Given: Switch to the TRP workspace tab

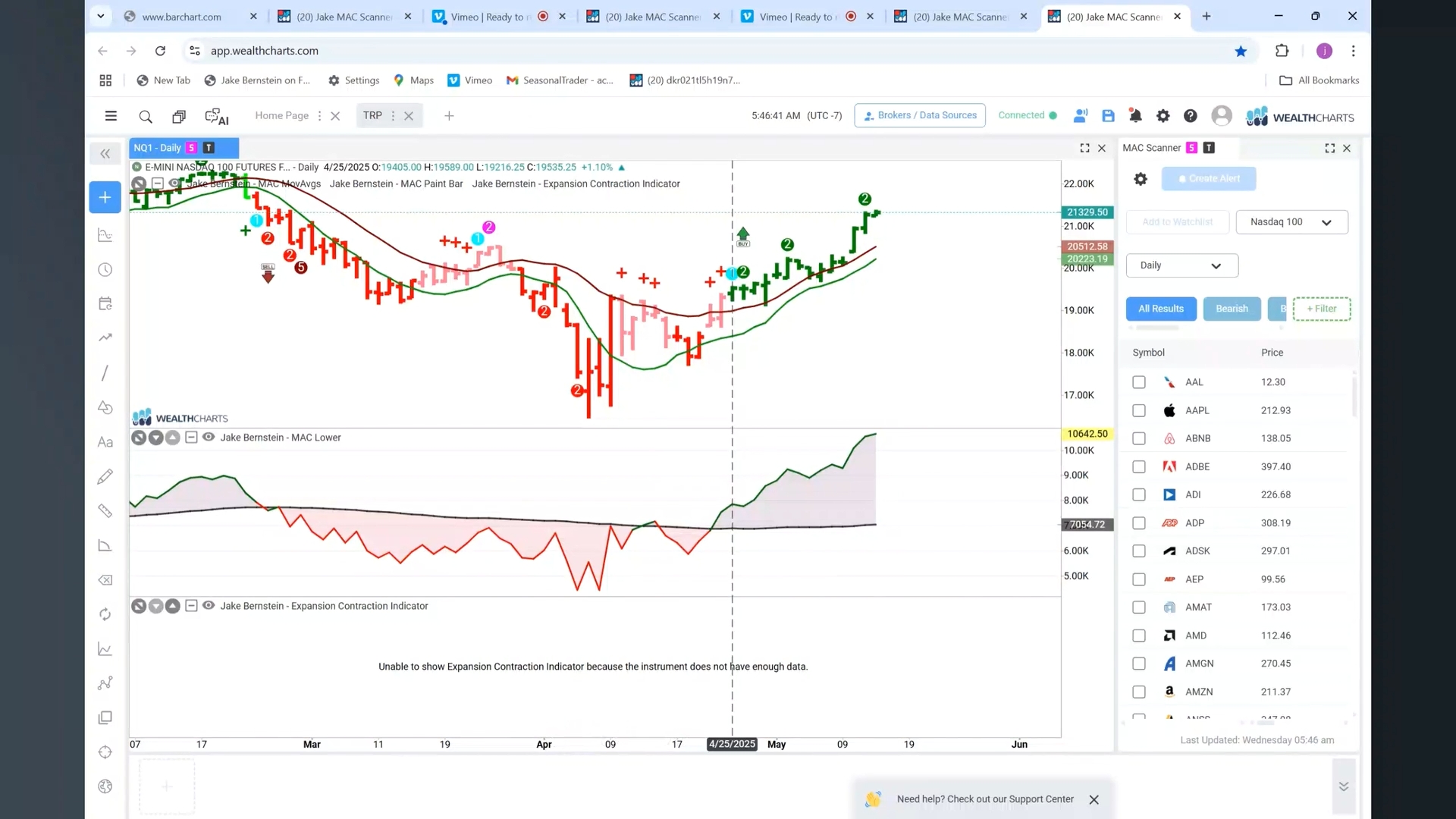Looking at the screenshot, I should coord(372,115).
